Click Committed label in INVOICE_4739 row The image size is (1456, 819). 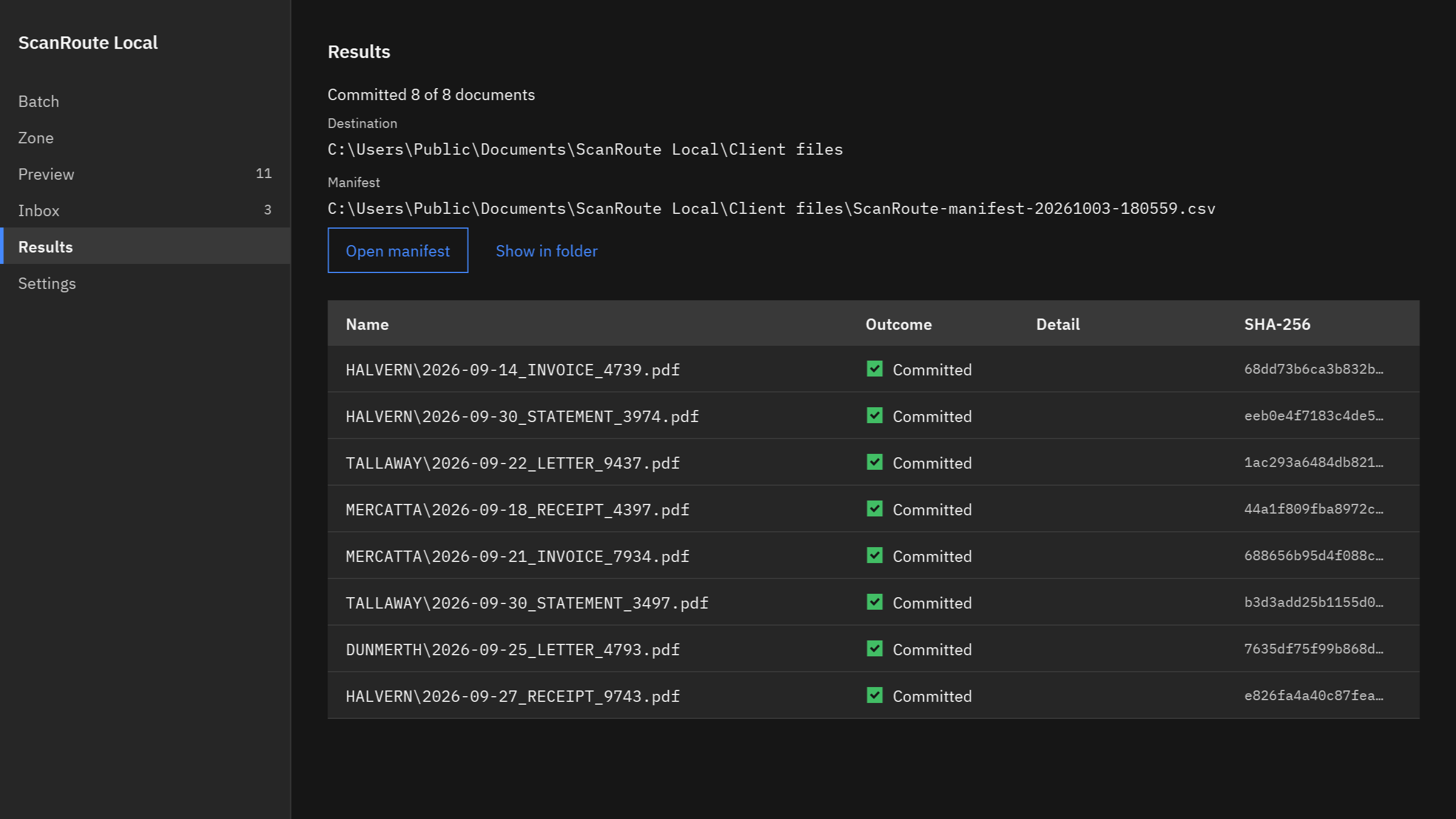pyautogui.click(x=932, y=370)
